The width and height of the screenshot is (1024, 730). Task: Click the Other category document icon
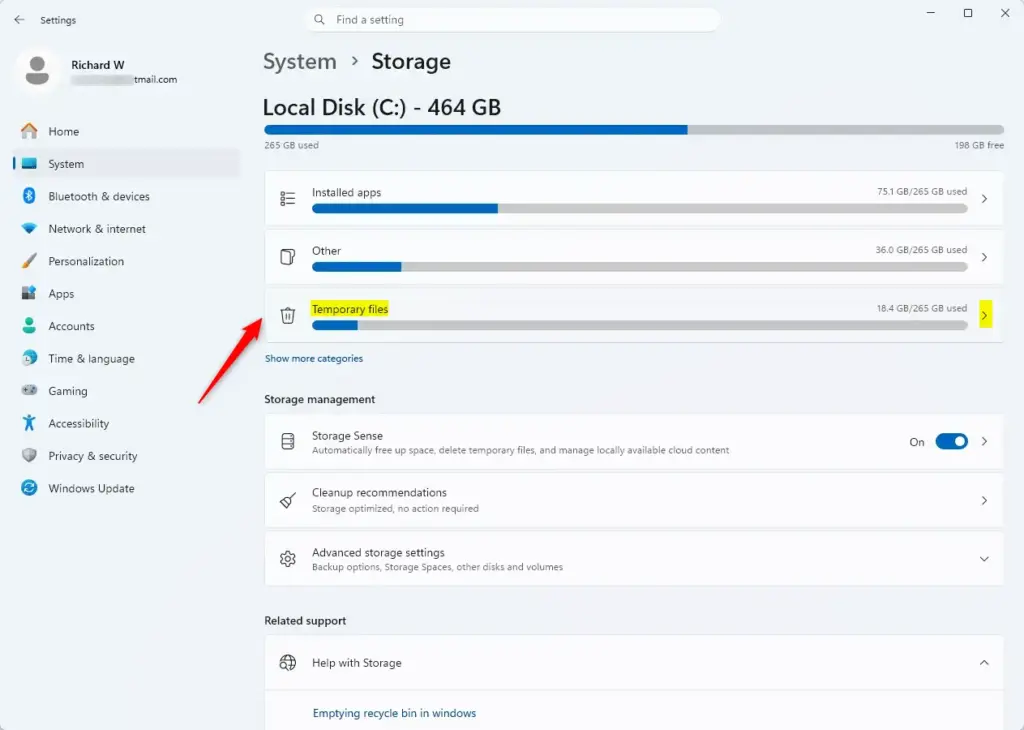[x=287, y=257]
